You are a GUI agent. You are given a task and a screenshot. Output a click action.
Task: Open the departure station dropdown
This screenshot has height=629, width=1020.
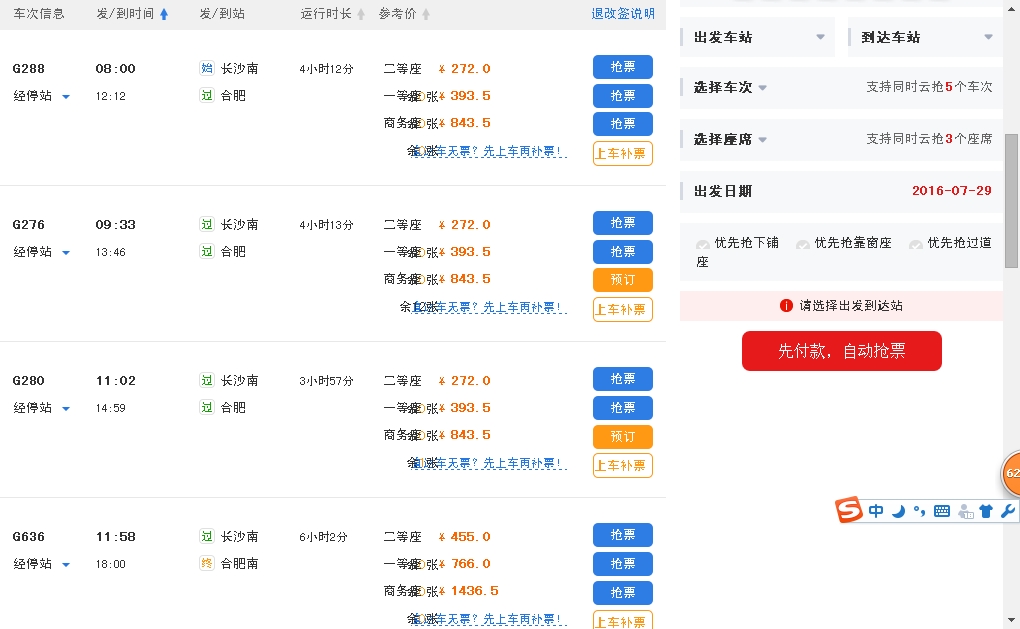(x=759, y=37)
